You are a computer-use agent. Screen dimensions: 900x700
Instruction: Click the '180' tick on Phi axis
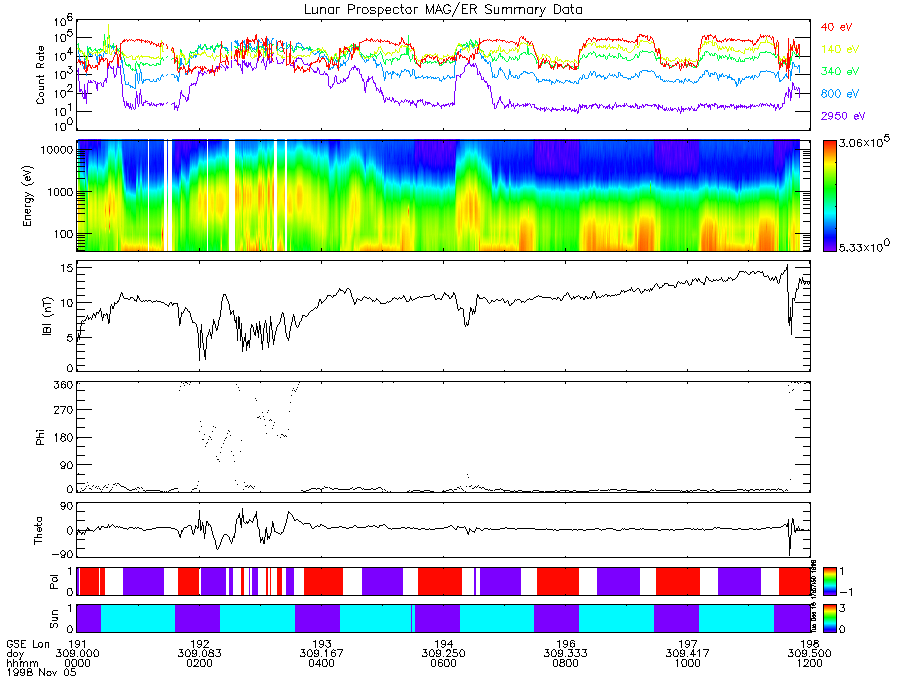click(x=63, y=438)
